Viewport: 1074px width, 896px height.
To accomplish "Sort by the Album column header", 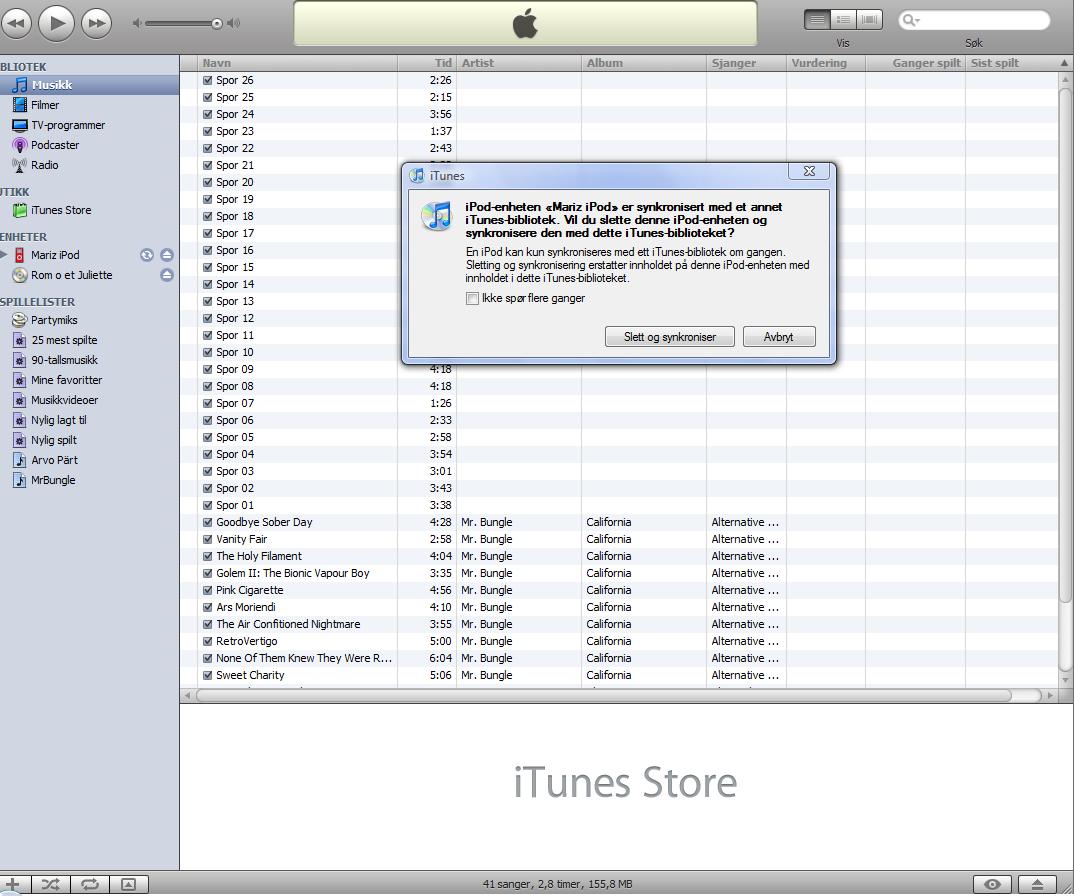I will click(x=643, y=63).
